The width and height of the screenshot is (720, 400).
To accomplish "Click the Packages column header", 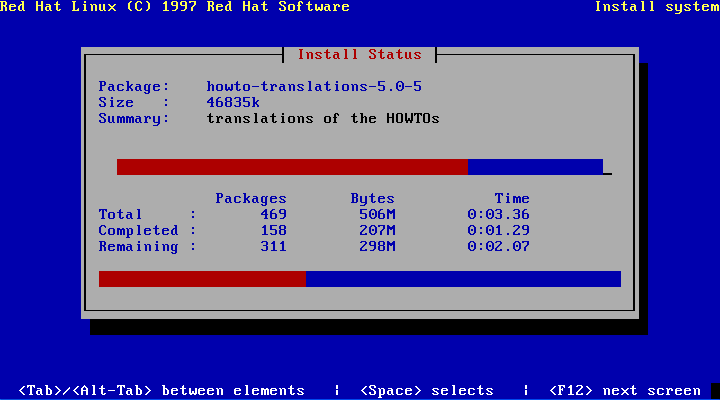I will point(251,198).
